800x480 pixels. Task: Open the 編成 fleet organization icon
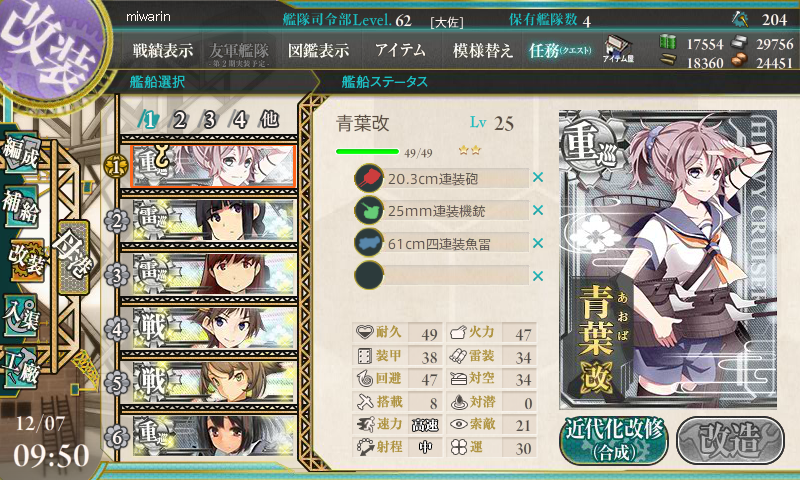pyautogui.click(x=21, y=153)
